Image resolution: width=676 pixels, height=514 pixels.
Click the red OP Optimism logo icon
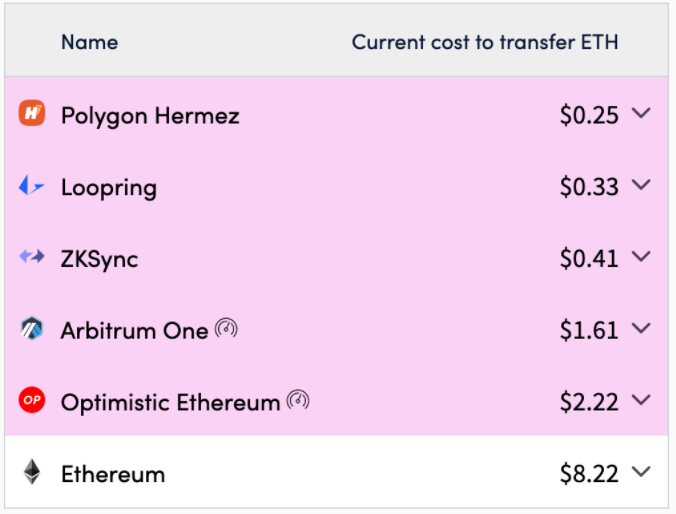point(31,400)
